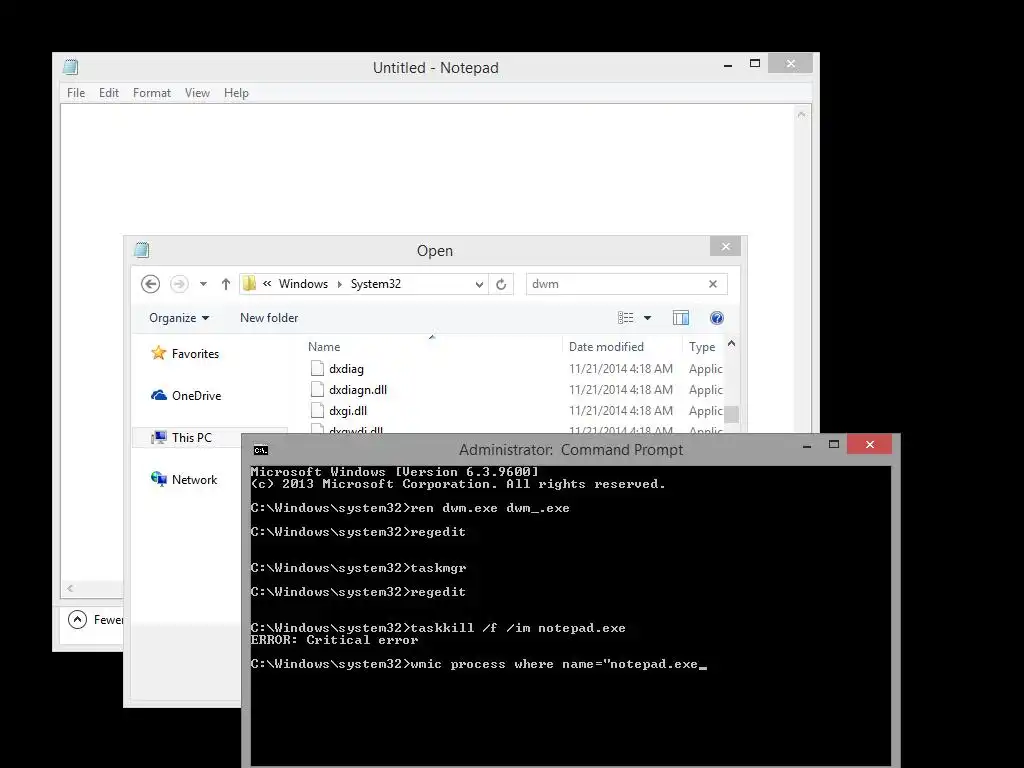The image size is (1024, 768).
Task: Open the Format menu in Notepad
Action: point(152,93)
